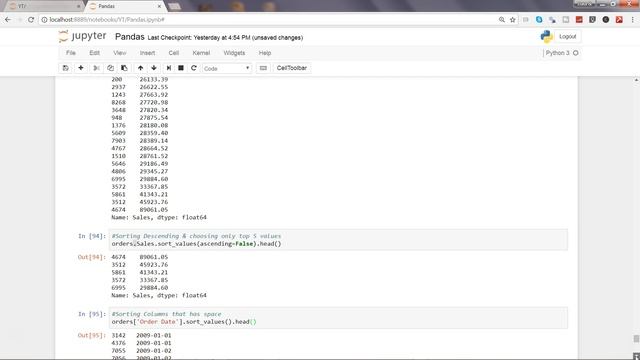Click the page scrollbar up arrow
The height and width of the screenshot is (360, 640).
tap(636, 80)
